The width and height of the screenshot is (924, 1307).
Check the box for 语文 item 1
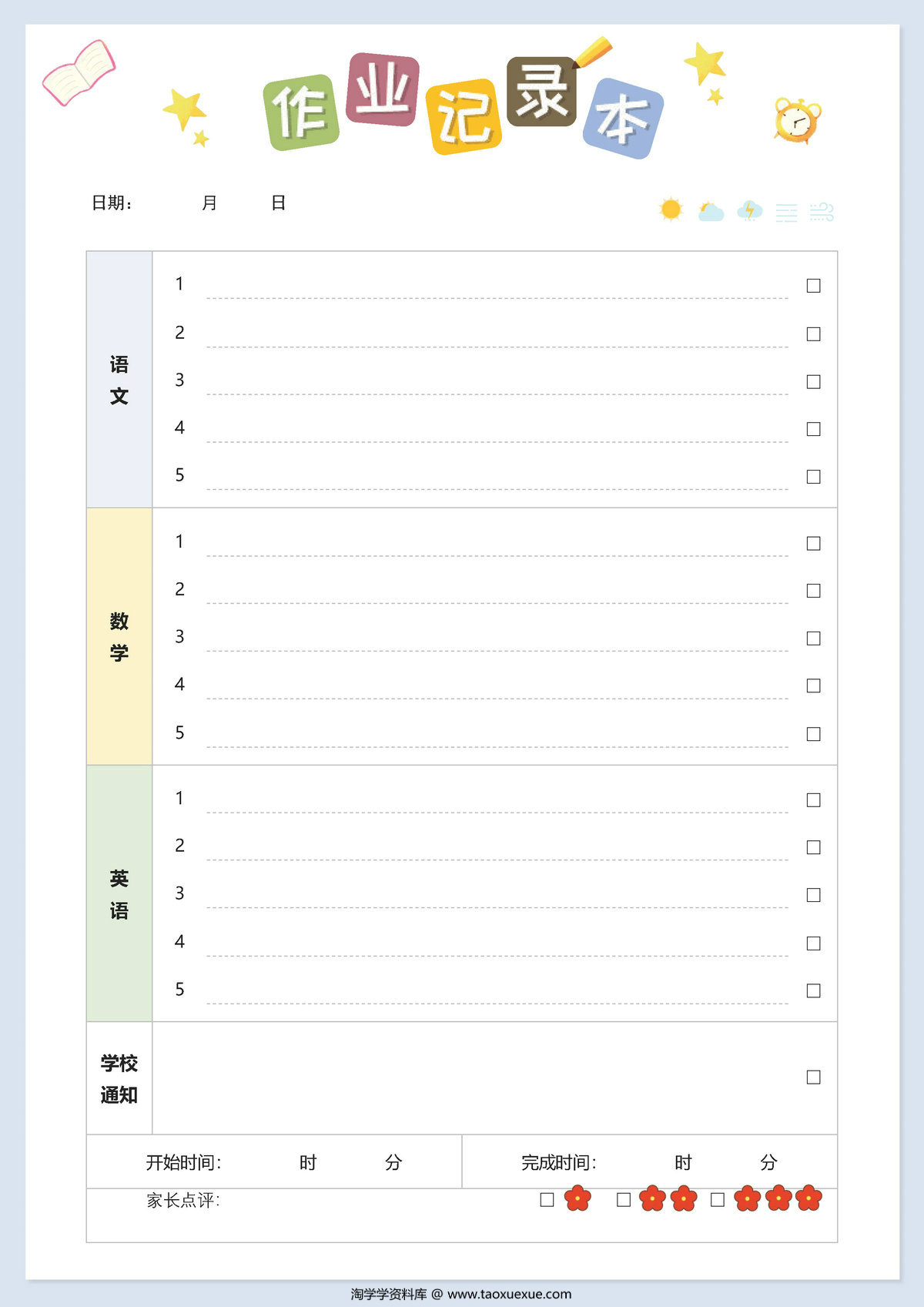coord(813,286)
